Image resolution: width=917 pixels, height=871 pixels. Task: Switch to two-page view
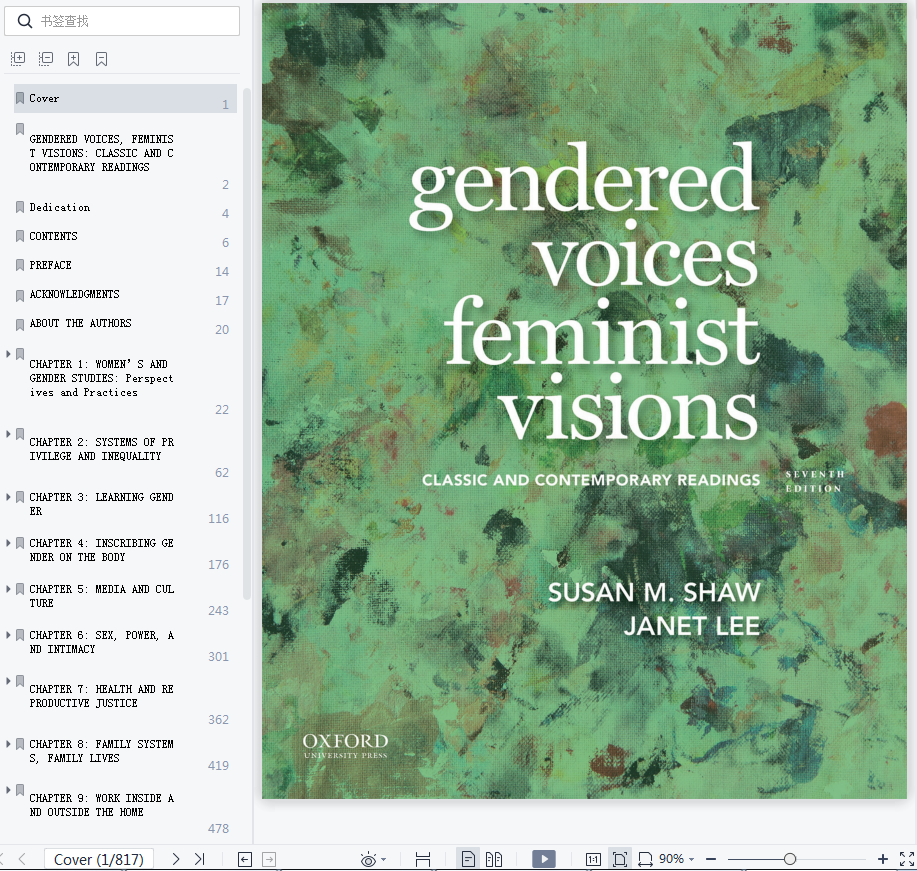(x=494, y=859)
